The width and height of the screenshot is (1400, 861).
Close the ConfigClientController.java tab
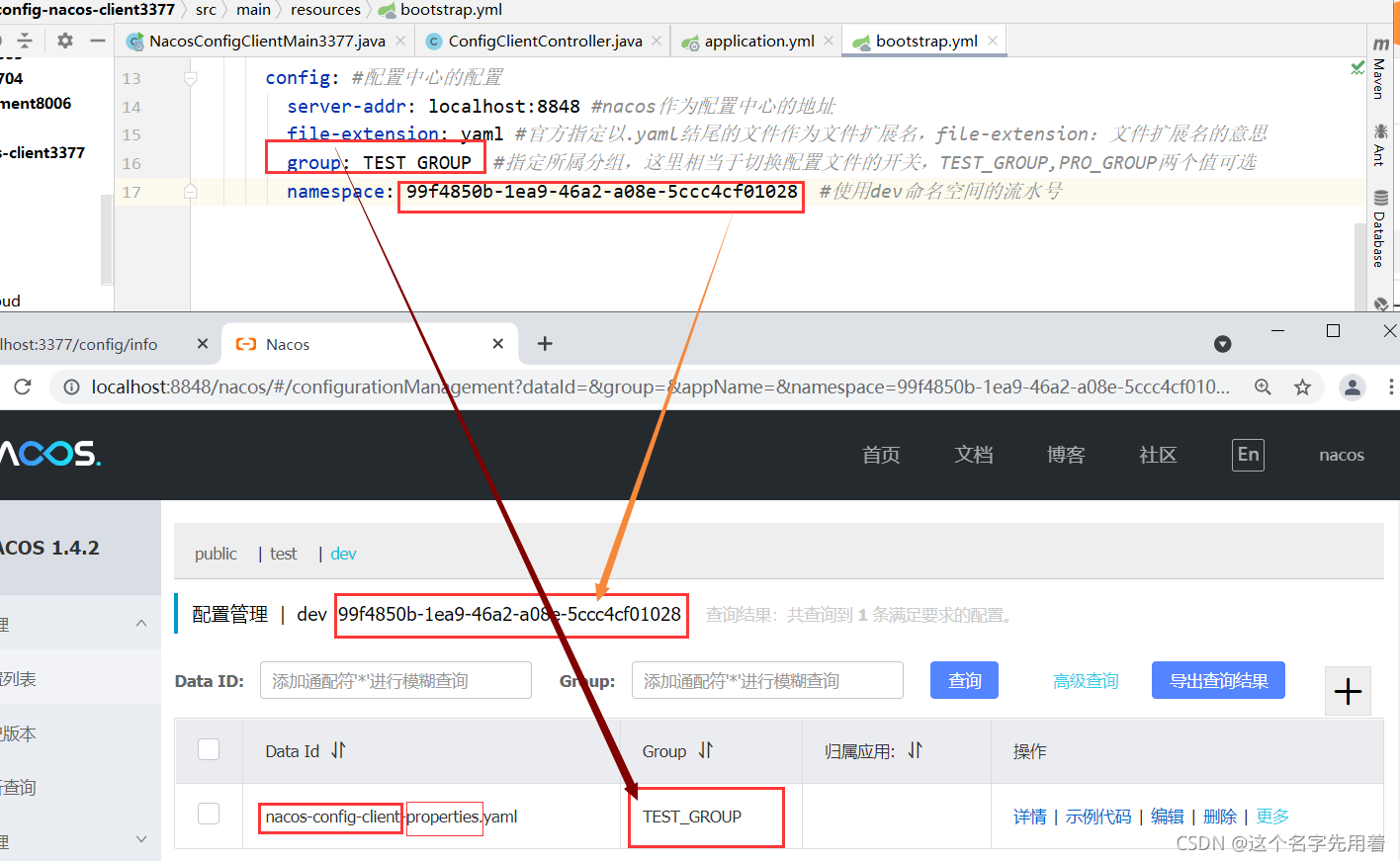(x=656, y=41)
